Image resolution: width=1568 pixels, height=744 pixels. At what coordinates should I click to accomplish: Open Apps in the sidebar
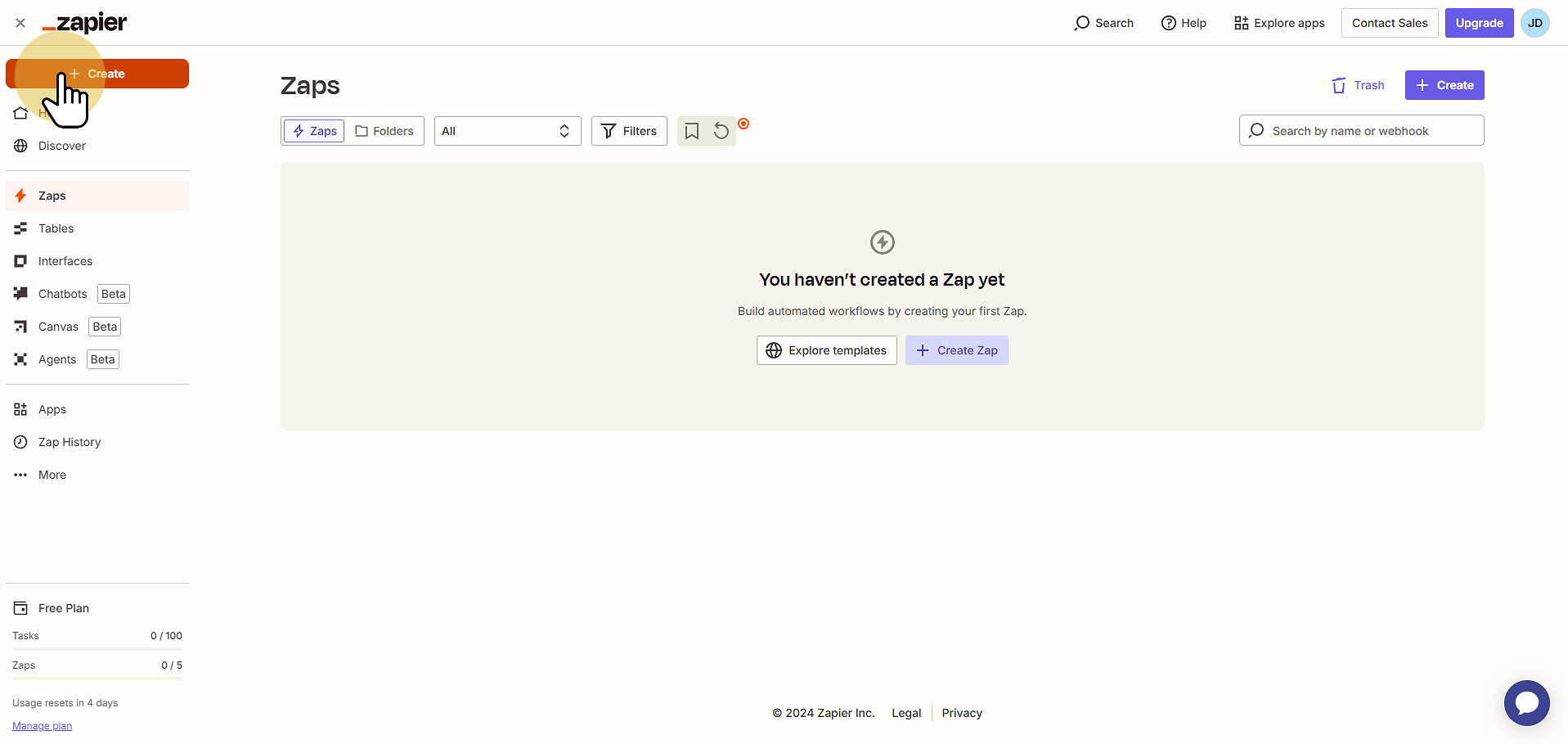pos(97,409)
